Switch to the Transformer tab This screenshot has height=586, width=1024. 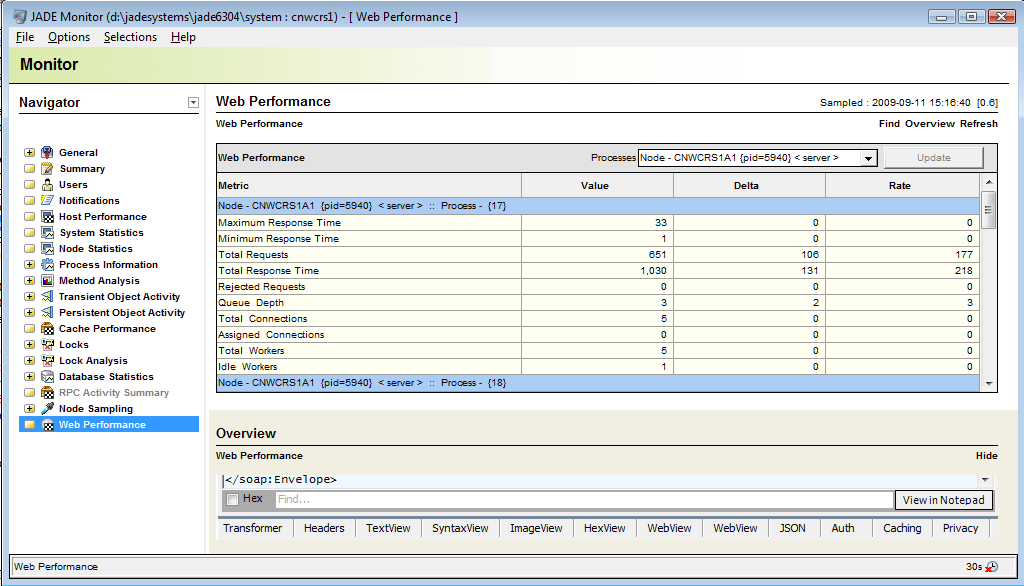[253, 528]
